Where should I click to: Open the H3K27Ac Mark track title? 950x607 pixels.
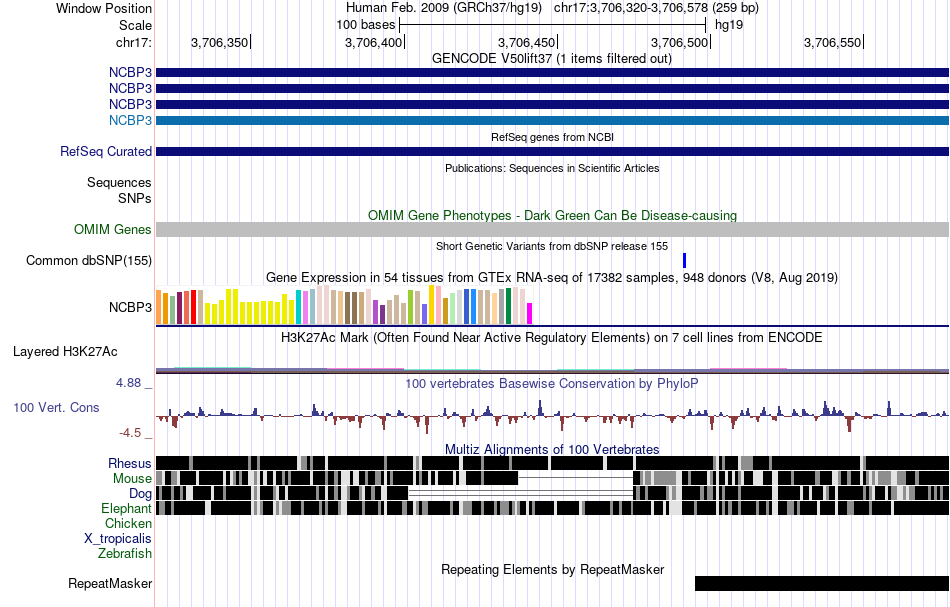pos(552,337)
